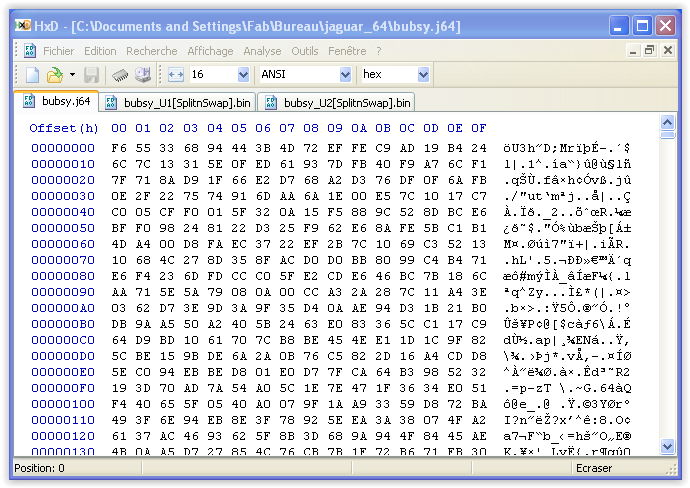Open the hex offset base dropdown
This screenshot has height=488, width=690.
pos(423,74)
